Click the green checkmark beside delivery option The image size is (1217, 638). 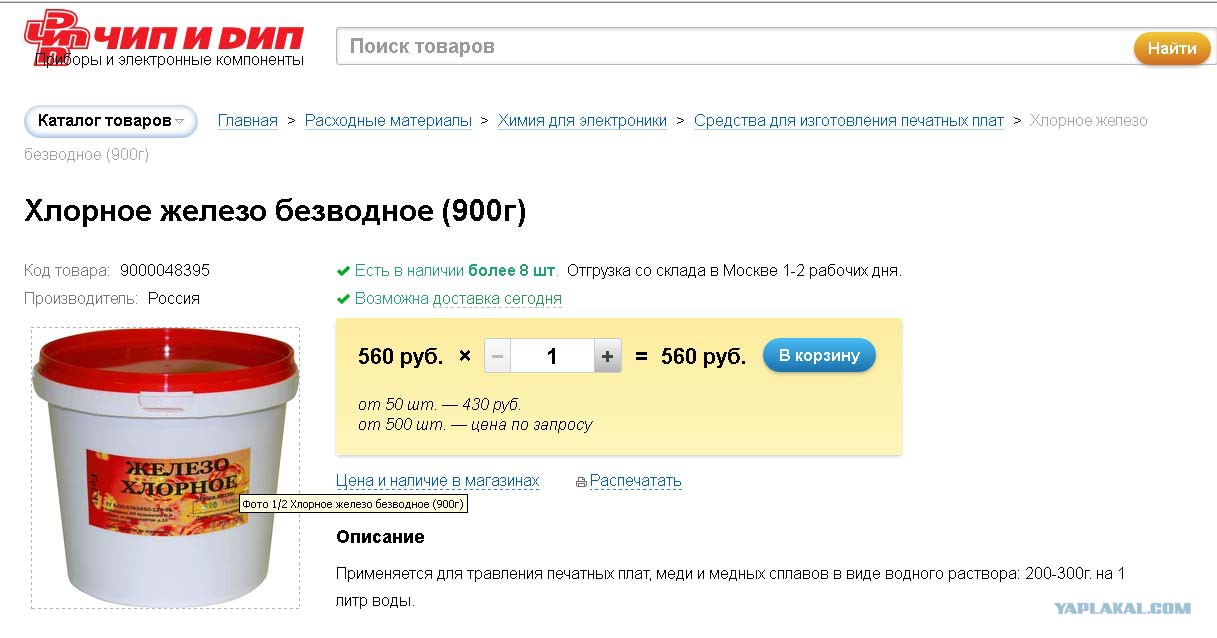click(x=344, y=299)
